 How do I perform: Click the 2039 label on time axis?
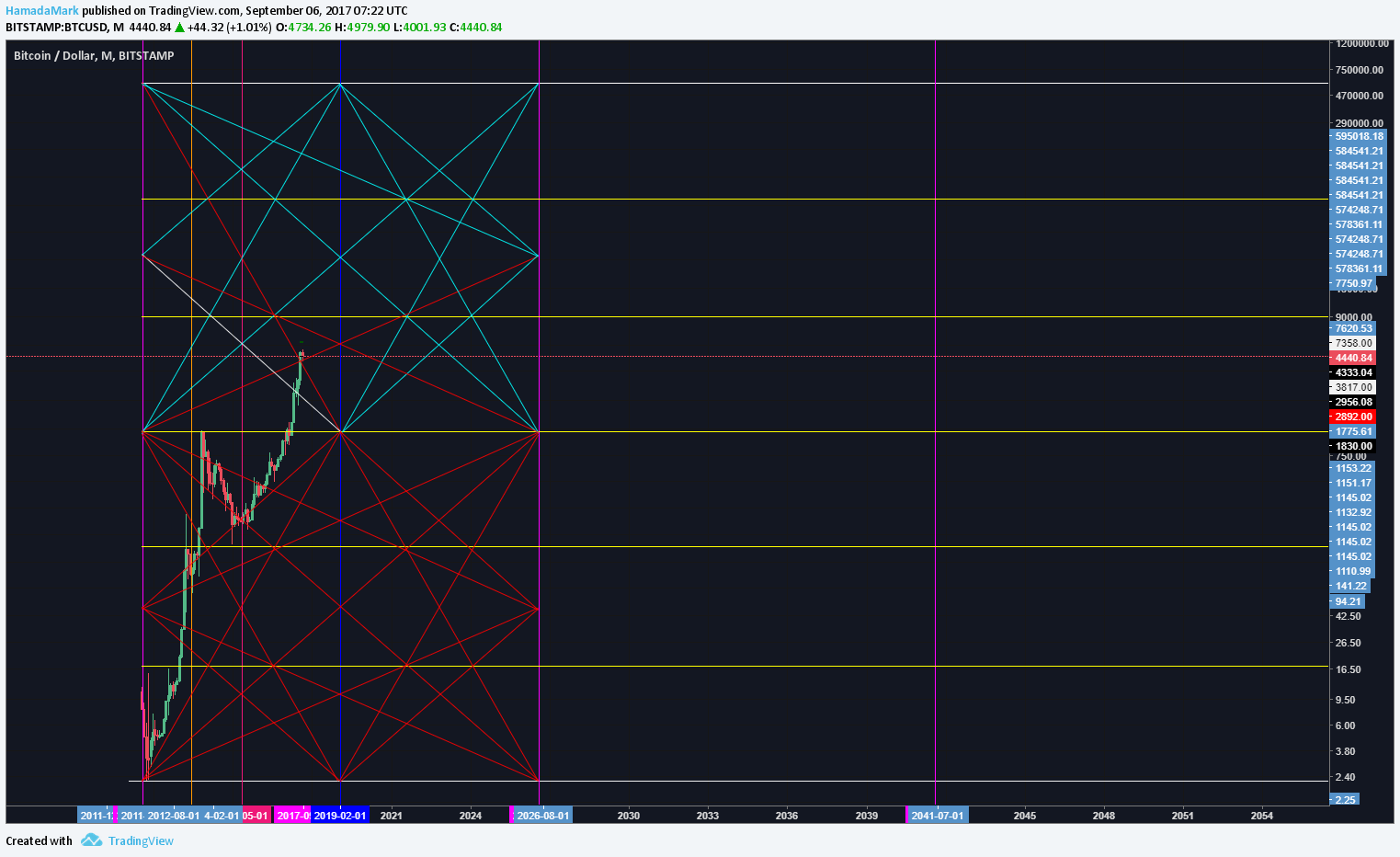[x=867, y=816]
